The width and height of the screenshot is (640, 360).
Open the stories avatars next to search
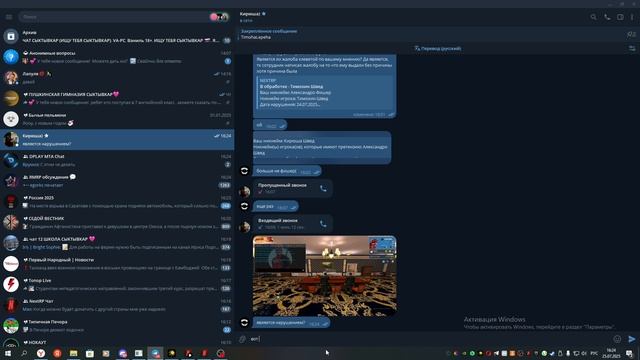point(219,17)
